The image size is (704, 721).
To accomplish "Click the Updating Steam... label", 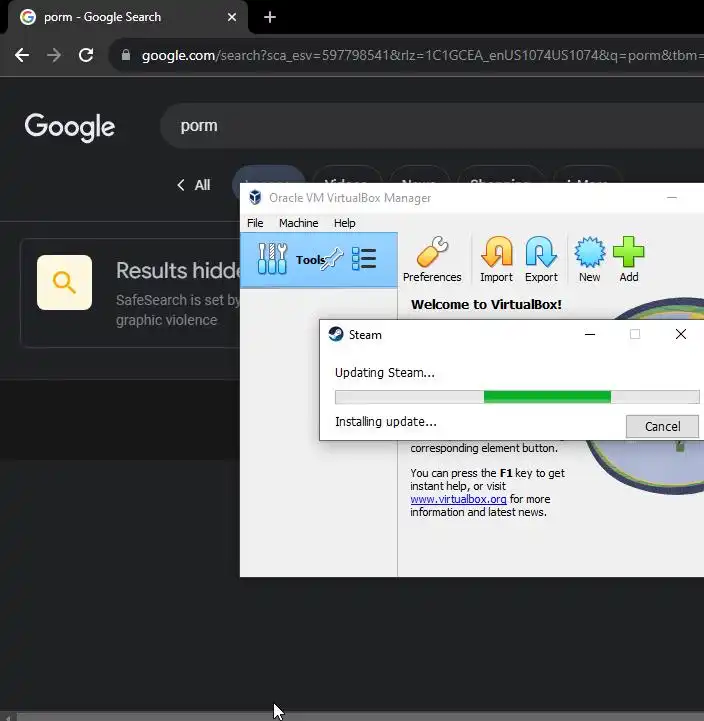I will 385,372.
